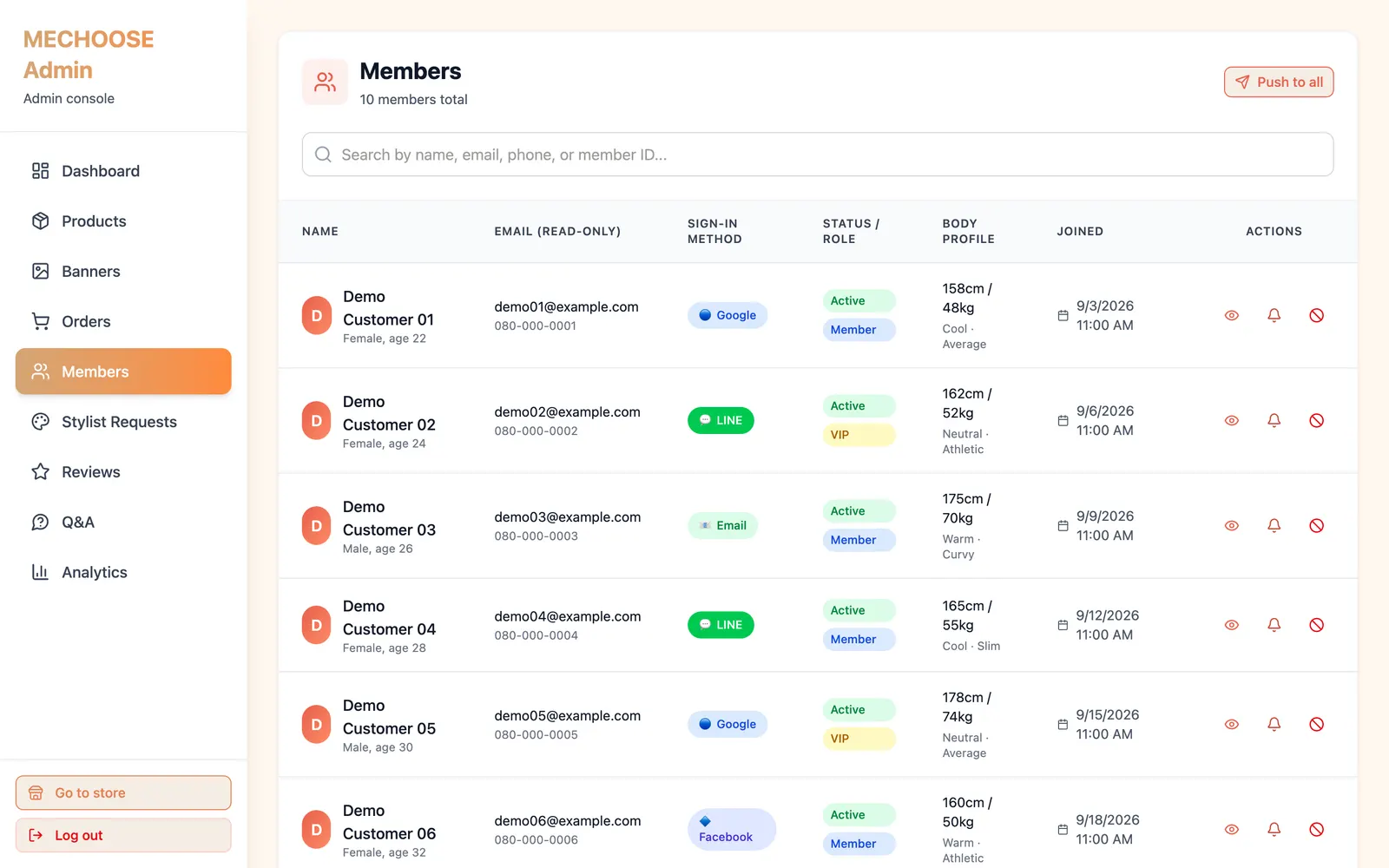Open Stylist Requests
Screen dimensions: 1389x868
(123, 422)
